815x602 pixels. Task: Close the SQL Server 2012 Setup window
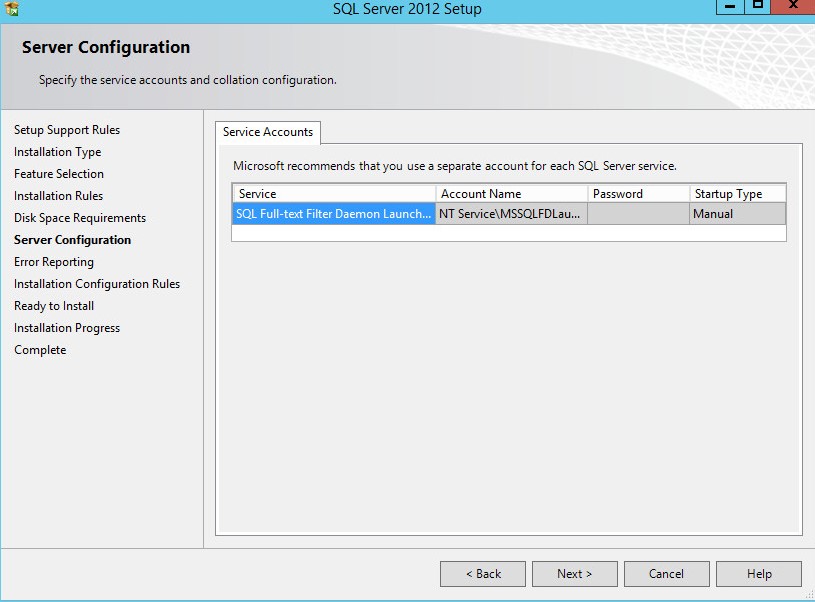[793, 6]
